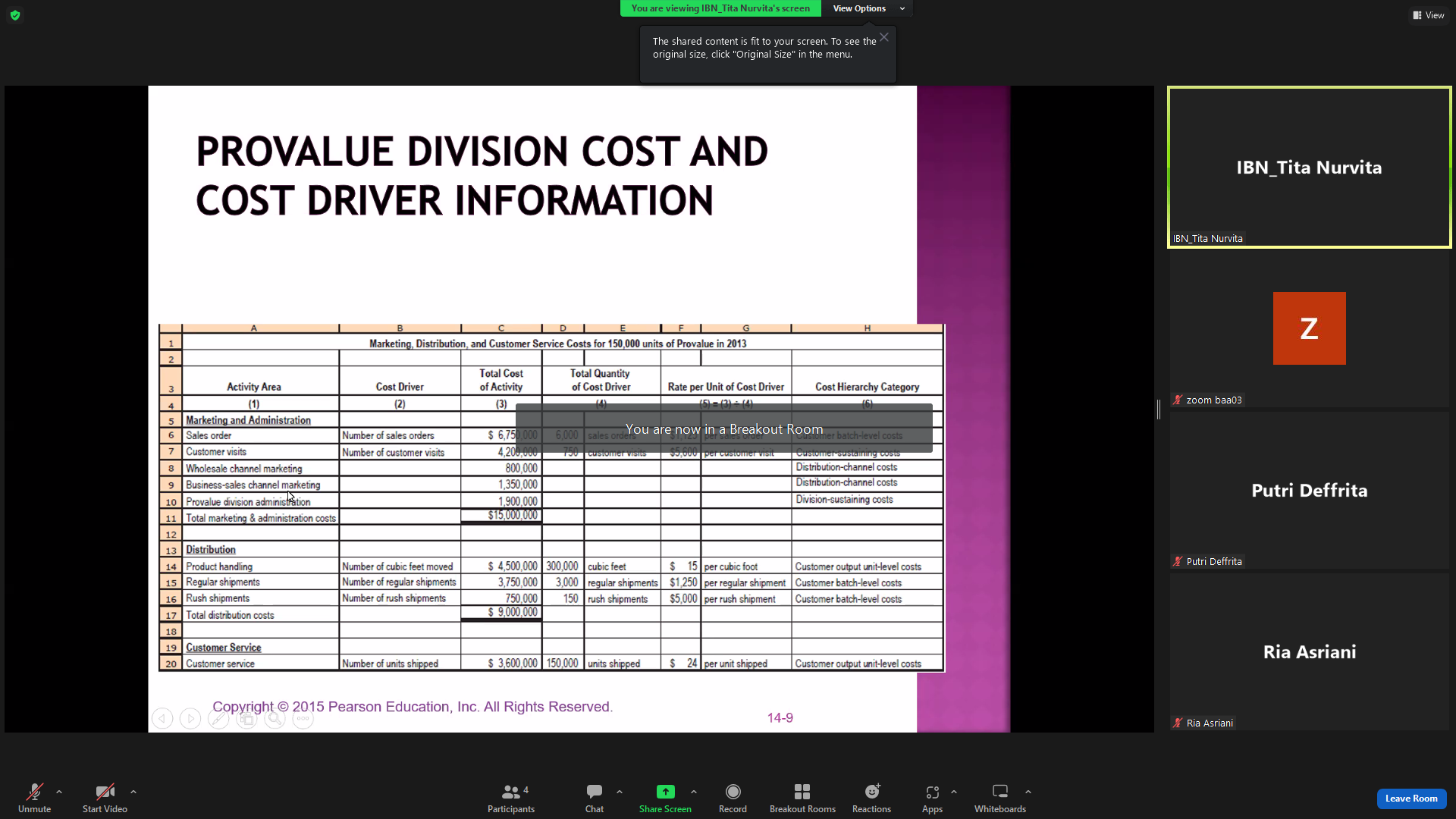
Task: Open video options arrow next to Start Video
Action: pos(133,792)
